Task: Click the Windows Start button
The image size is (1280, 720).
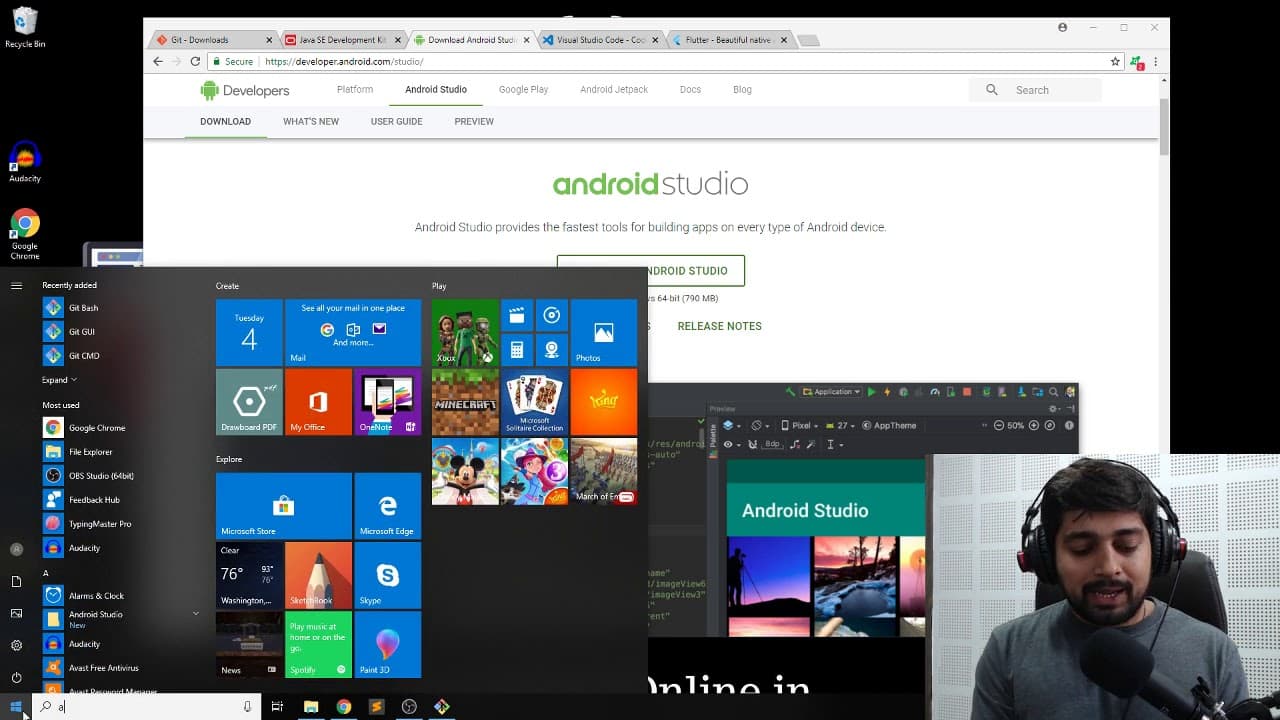Action: pos(16,707)
